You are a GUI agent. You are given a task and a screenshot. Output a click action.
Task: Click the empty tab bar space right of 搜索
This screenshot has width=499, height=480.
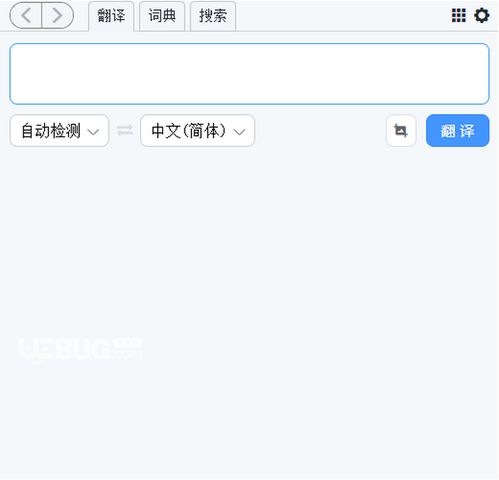[x=342, y=15]
